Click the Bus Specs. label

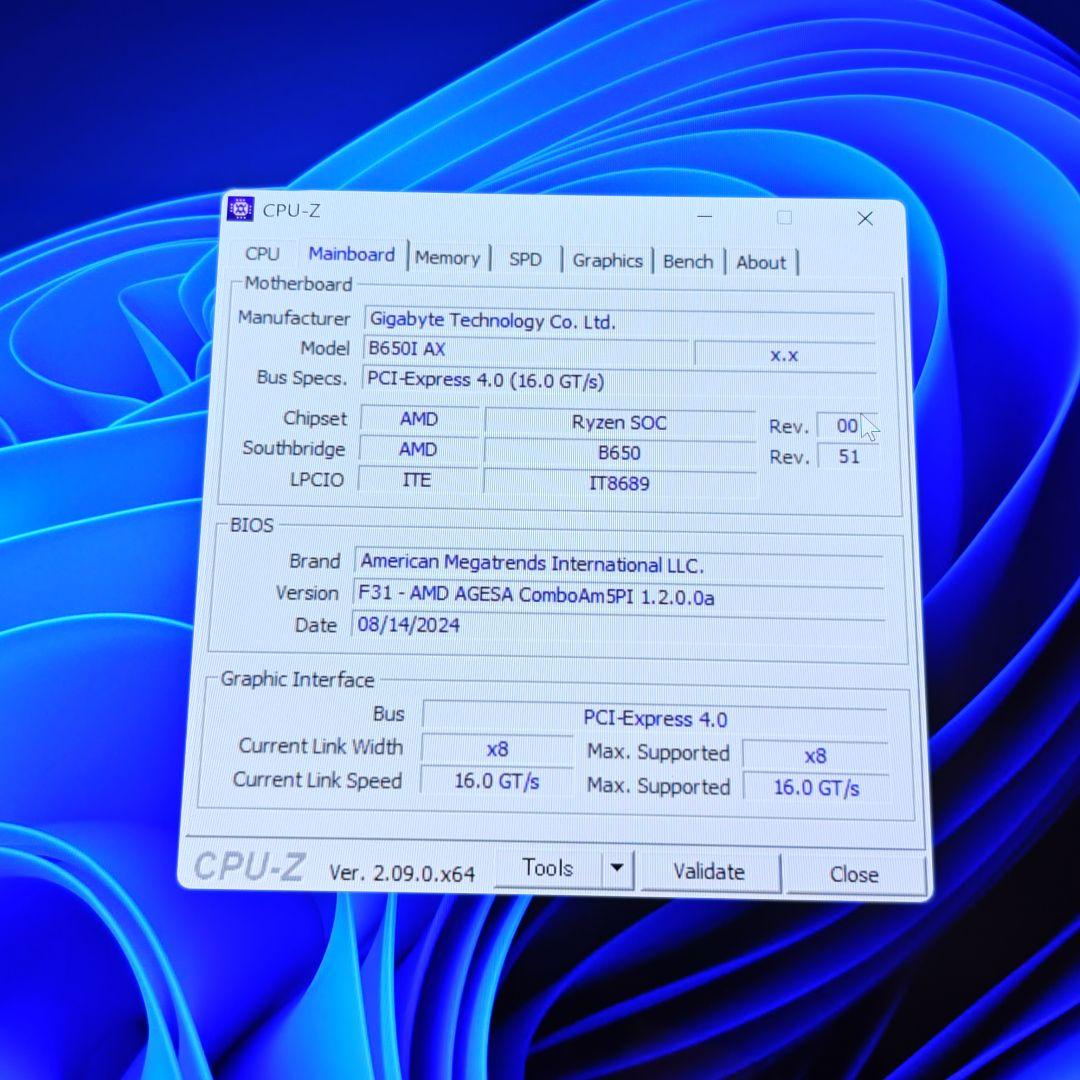pos(302,378)
